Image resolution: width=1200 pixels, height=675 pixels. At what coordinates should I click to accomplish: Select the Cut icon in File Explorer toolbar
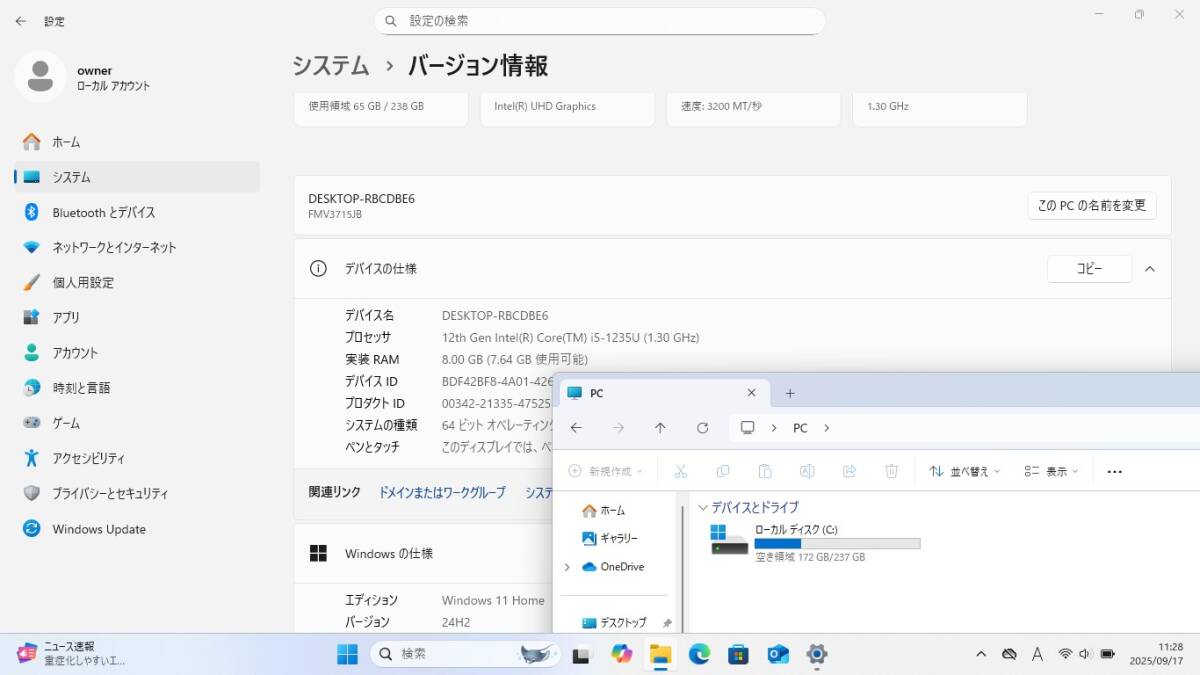tap(679, 470)
